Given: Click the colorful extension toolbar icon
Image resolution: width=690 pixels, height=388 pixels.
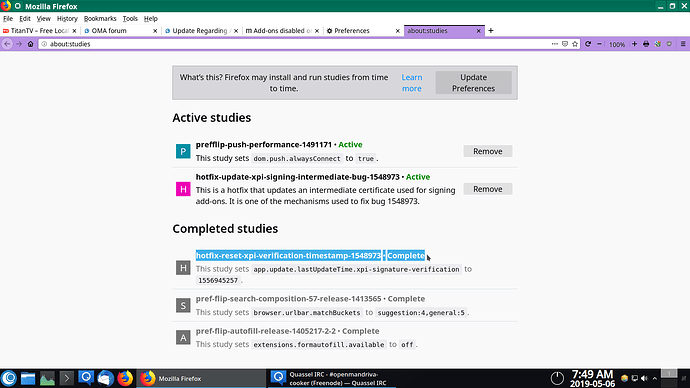Looking at the screenshot, I should click(657, 44).
